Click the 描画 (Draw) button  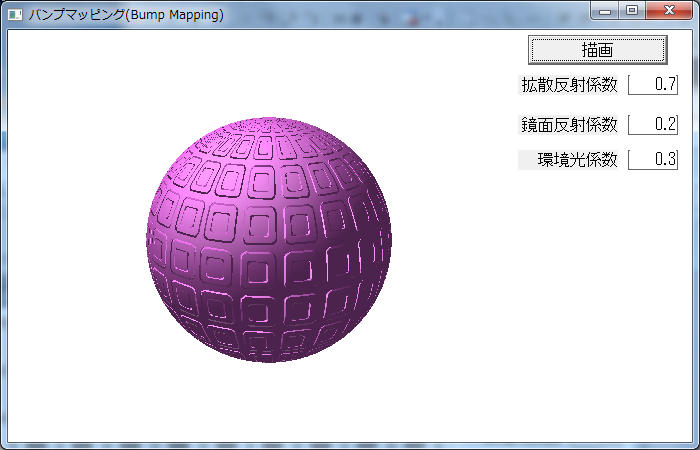tap(597, 50)
